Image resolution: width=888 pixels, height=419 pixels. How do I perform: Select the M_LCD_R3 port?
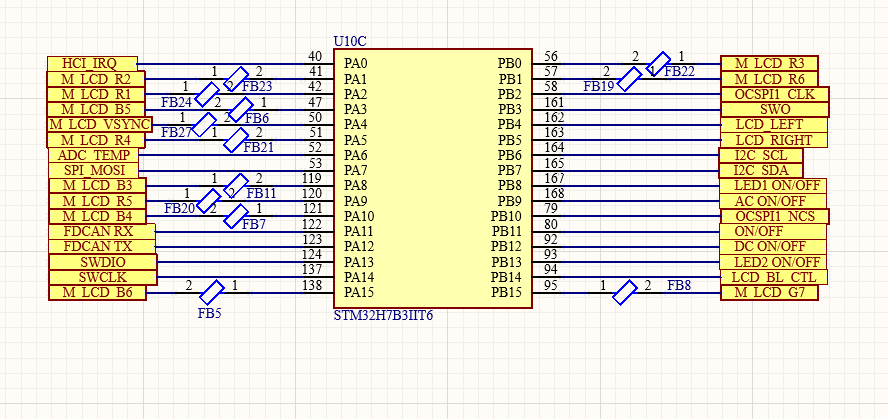[x=770, y=63]
